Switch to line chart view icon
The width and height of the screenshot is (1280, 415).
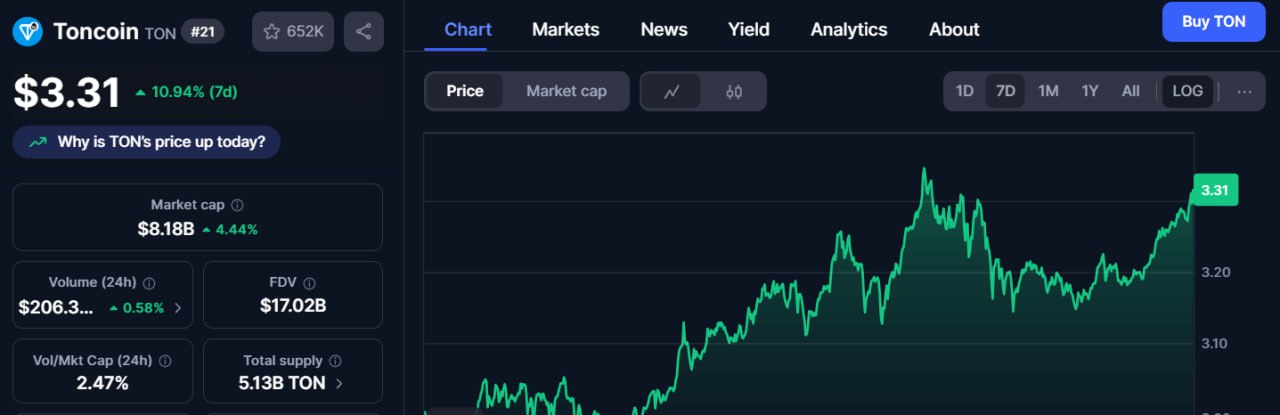click(672, 91)
